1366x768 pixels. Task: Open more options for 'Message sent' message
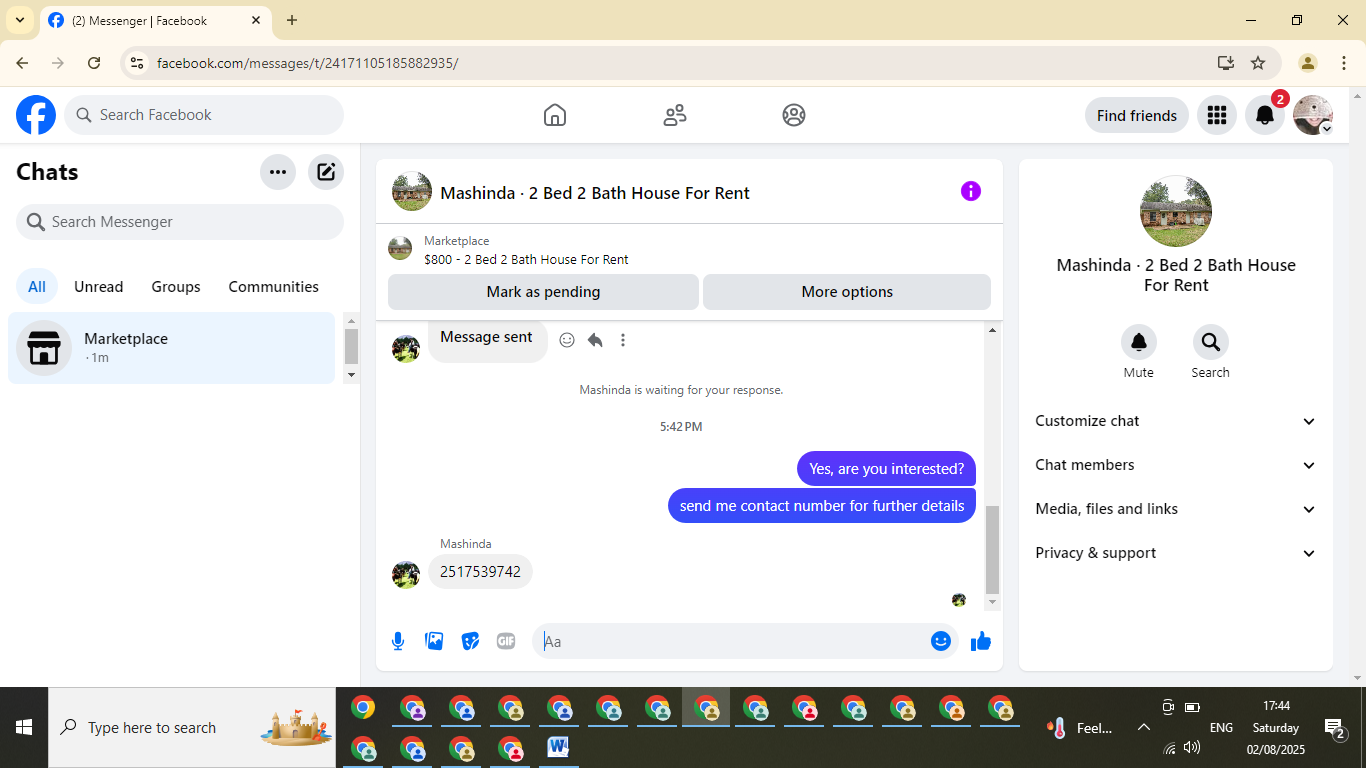[623, 340]
